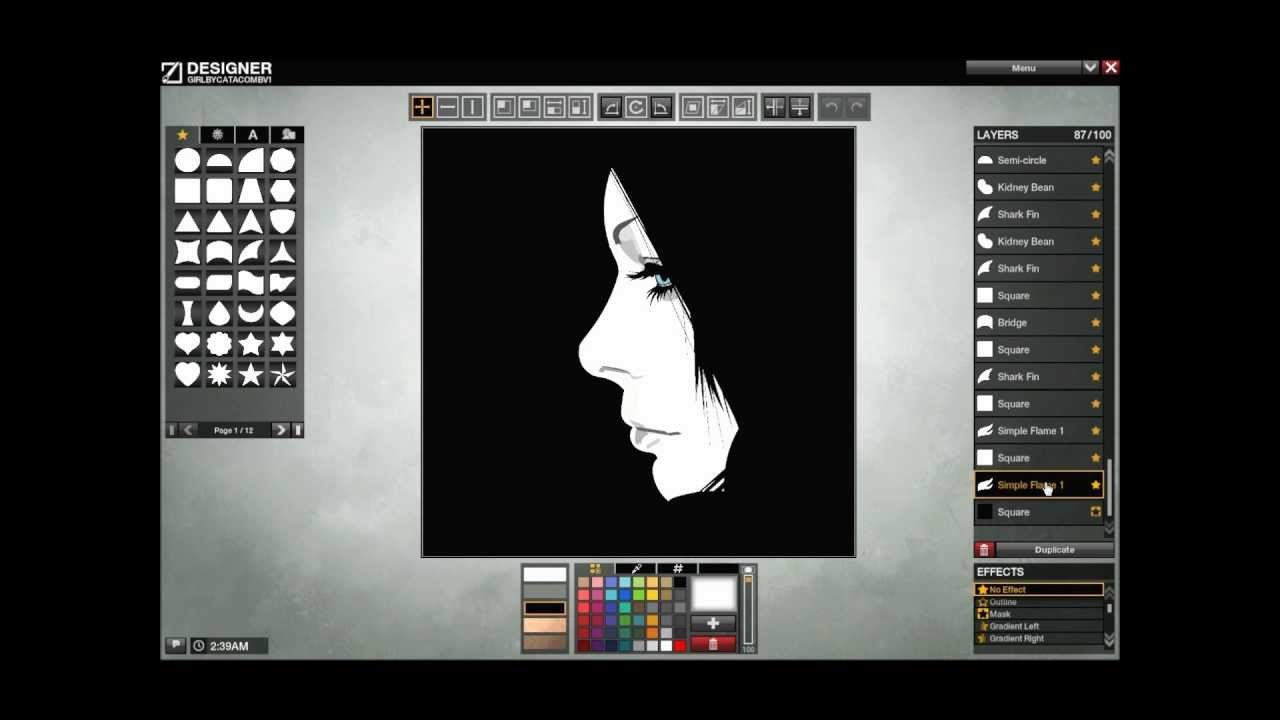Toggle the star on the Bridge layer
Viewport: 1280px width, 720px height.
1095,322
